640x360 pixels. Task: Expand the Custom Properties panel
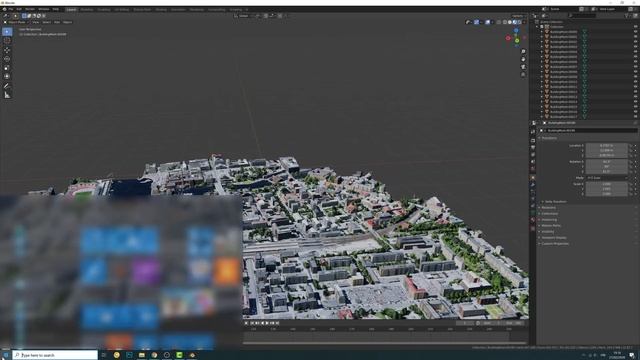[554, 244]
